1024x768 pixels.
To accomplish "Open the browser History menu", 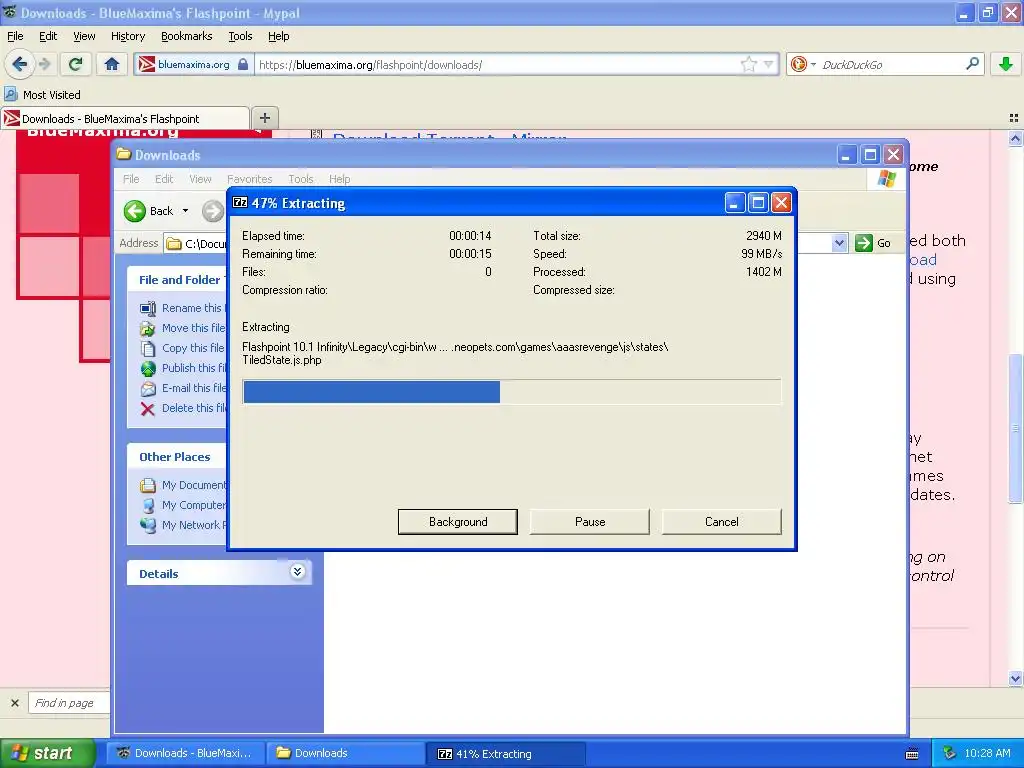I will (127, 36).
